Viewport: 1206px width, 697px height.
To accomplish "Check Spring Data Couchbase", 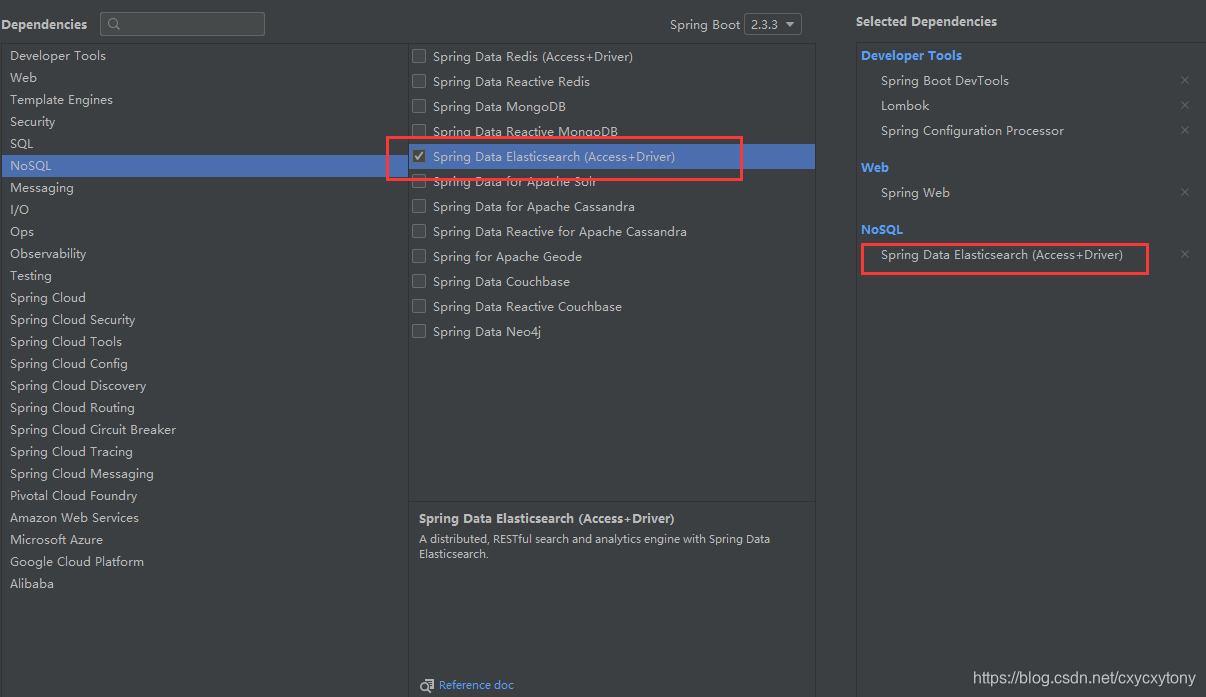I will (419, 282).
